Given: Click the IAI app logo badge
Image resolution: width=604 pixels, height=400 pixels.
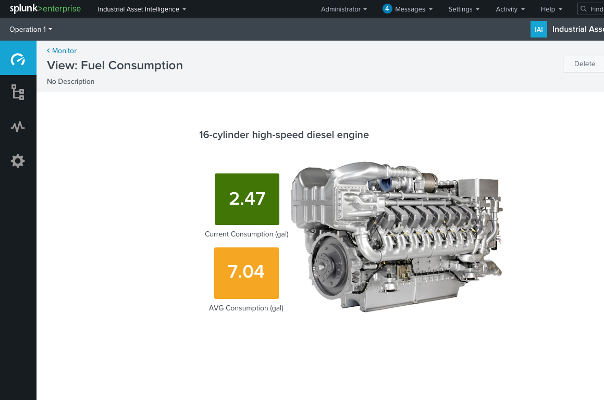Looking at the screenshot, I should click(x=539, y=29).
